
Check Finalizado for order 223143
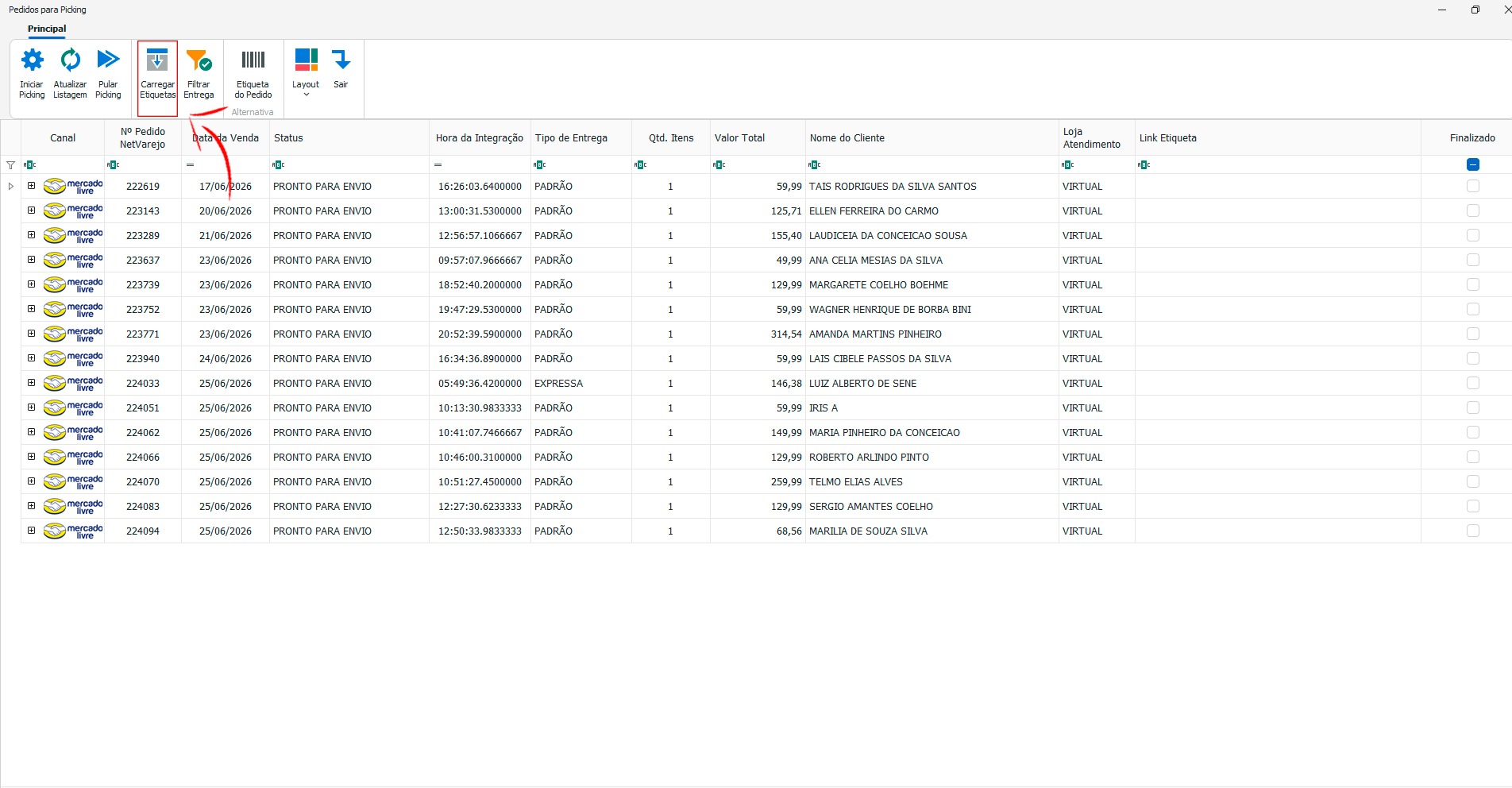(x=1473, y=211)
